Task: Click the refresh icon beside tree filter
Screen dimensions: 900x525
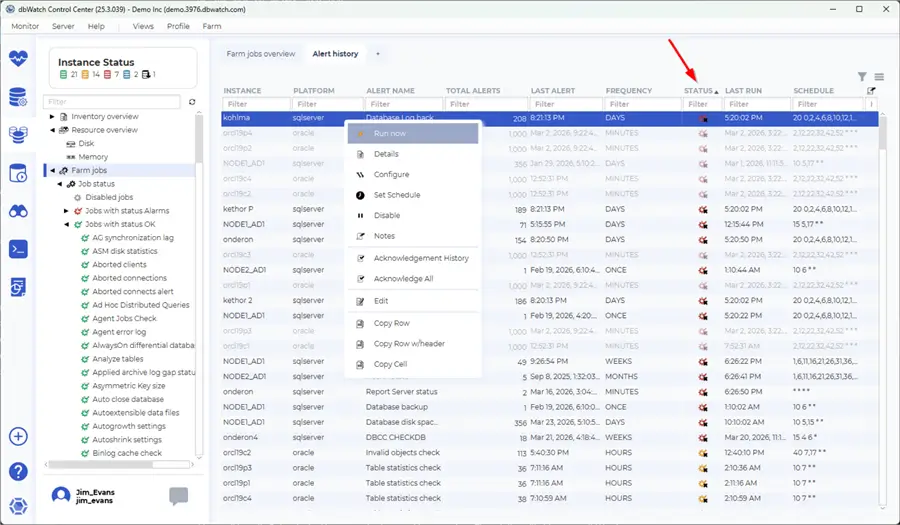Action: pos(192,102)
